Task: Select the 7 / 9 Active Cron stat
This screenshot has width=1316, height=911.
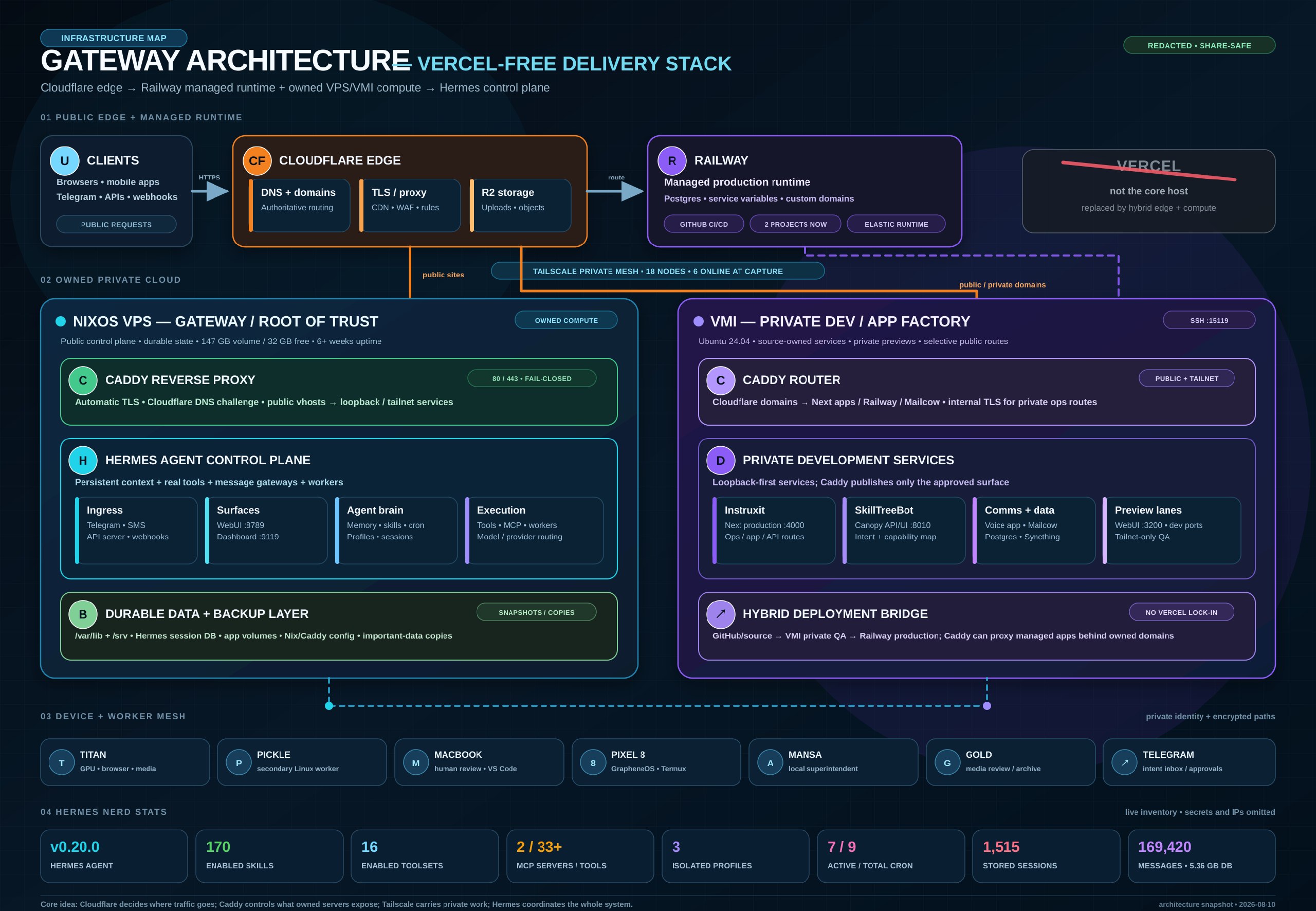Action: click(891, 856)
